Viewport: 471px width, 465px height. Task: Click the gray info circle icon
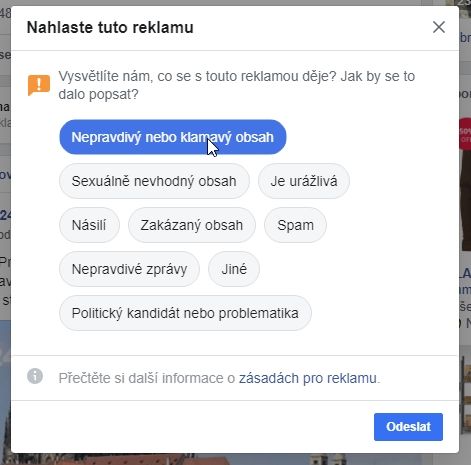point(35,376)
